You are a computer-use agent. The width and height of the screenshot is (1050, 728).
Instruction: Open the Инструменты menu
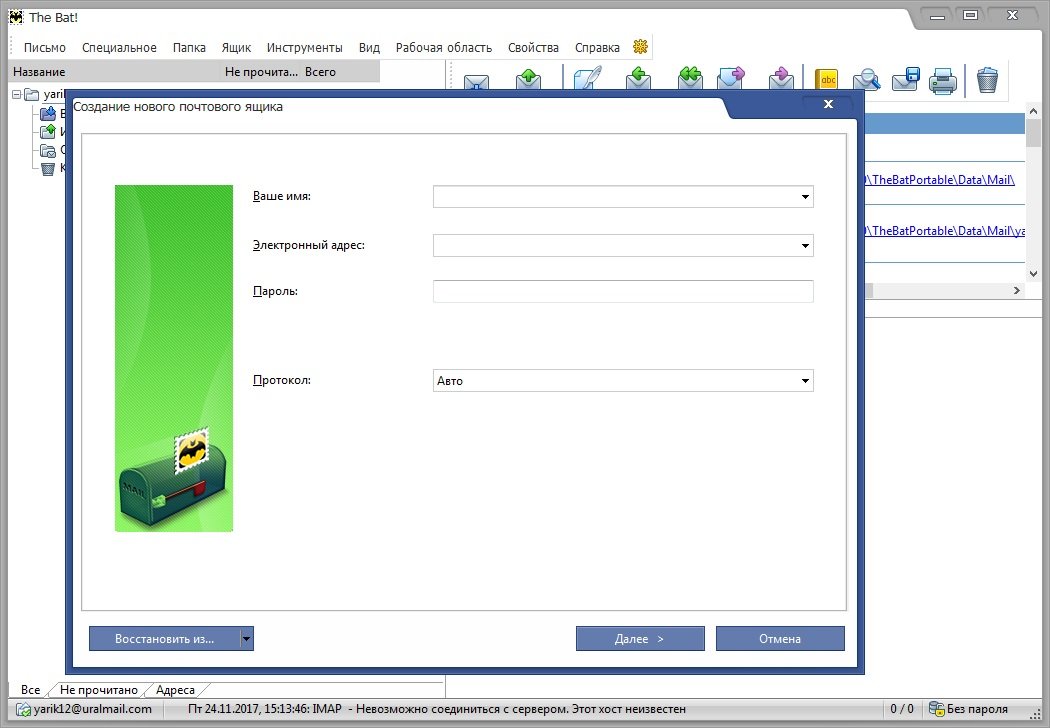(304, 47)
